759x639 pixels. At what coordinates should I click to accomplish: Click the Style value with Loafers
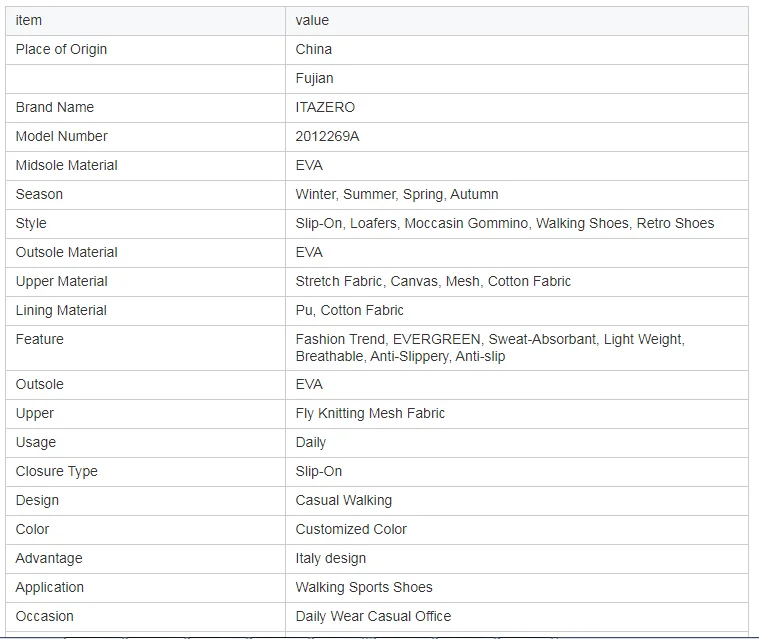pyautogui.click(x=504, y=223)
